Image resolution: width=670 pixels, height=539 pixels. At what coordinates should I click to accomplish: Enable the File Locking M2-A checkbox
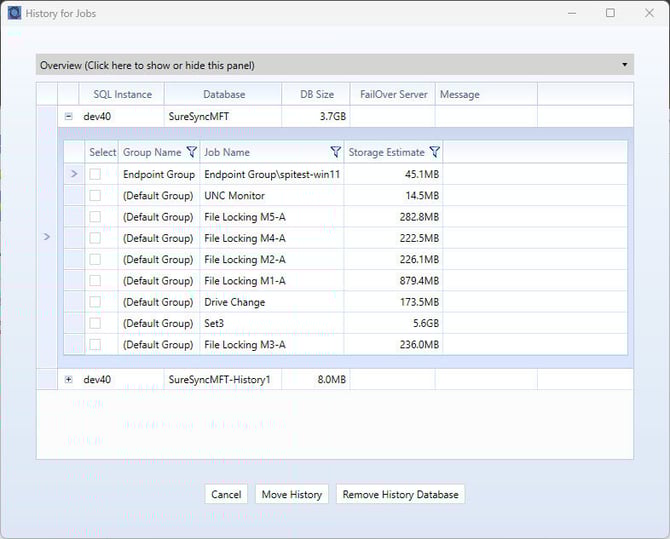pyautogui.click(x=95, y=259)
